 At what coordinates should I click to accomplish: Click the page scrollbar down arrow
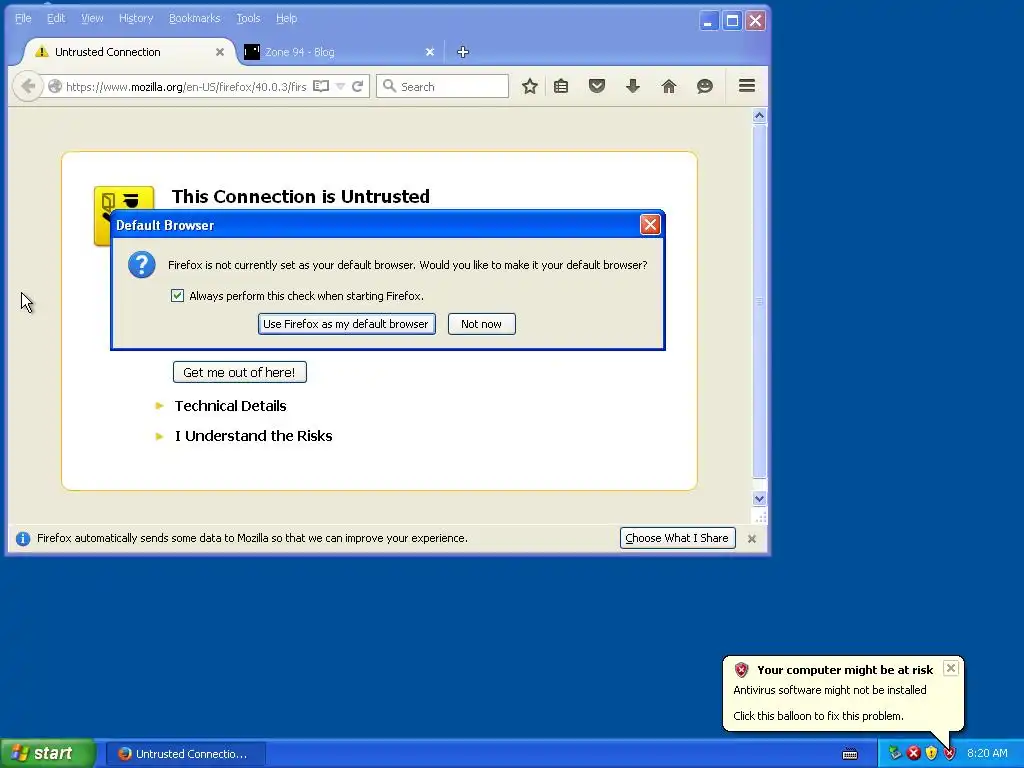(x=759, y=499)
